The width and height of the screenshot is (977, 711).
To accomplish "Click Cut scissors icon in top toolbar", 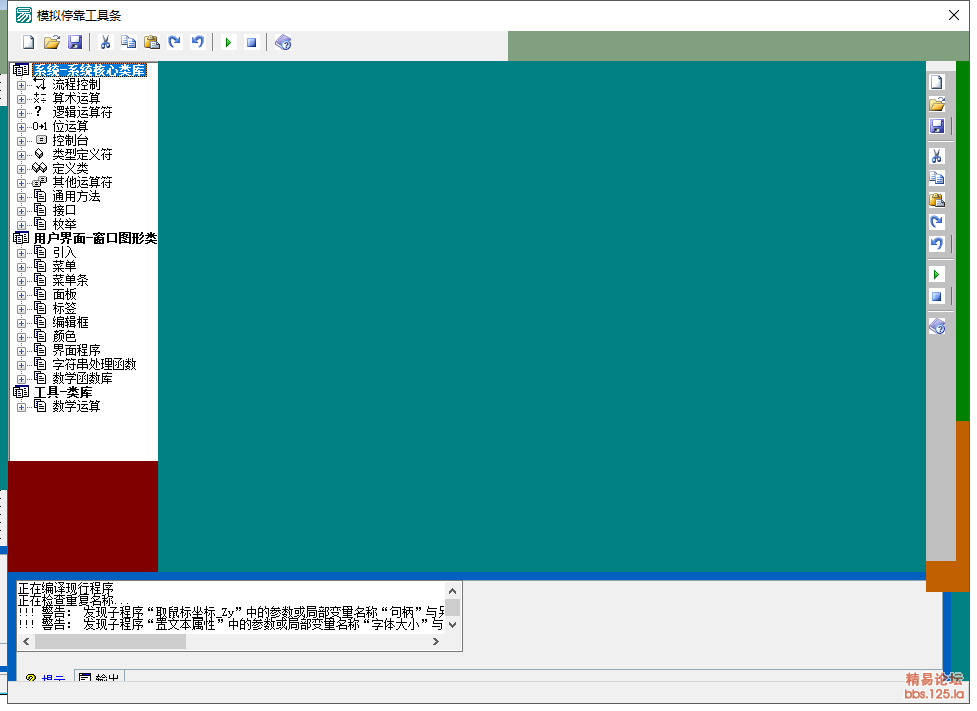I will coord(105,42).
